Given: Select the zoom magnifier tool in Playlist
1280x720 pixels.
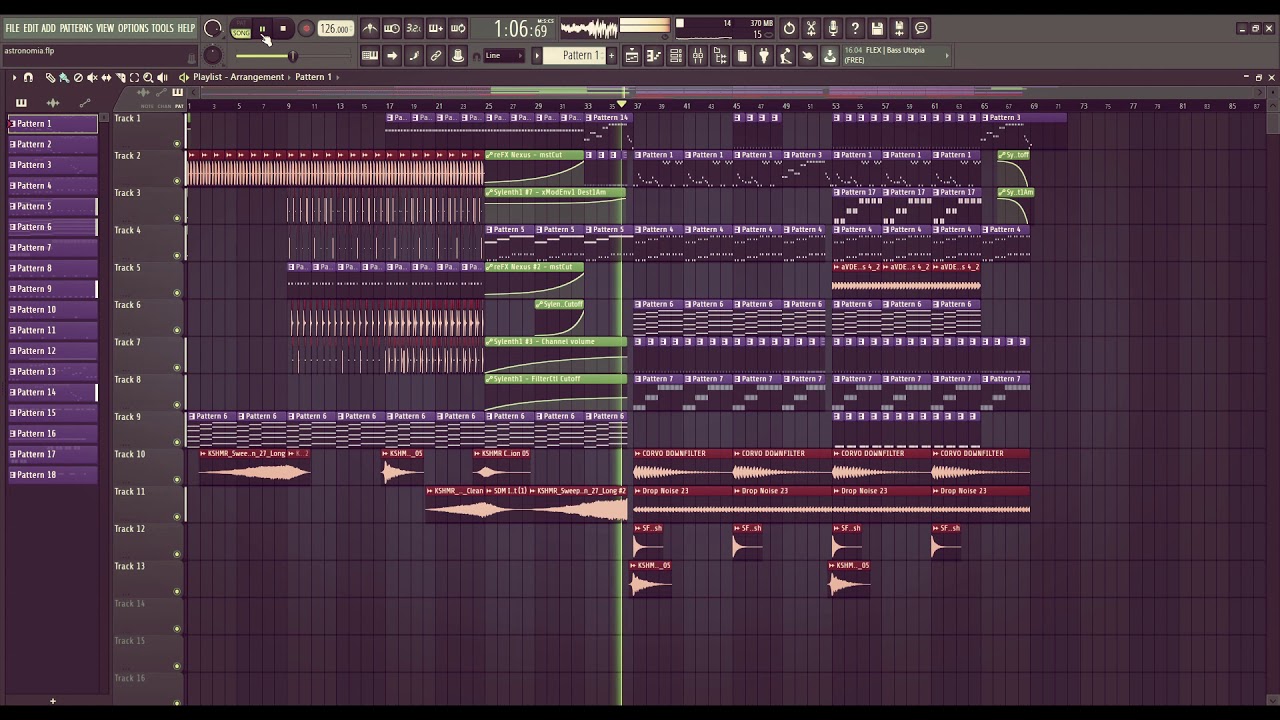Looking at the screenshot, I should (148, 77).
